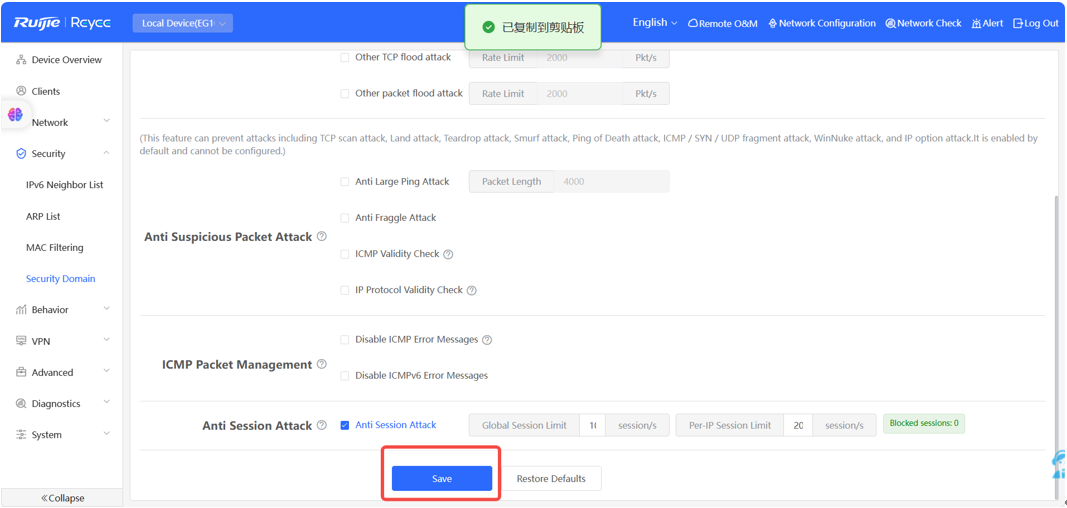Viewport: 1067px width, 508px height.
Task: Tick IP Protocol Validity Check box
Action: coord(344,290)
